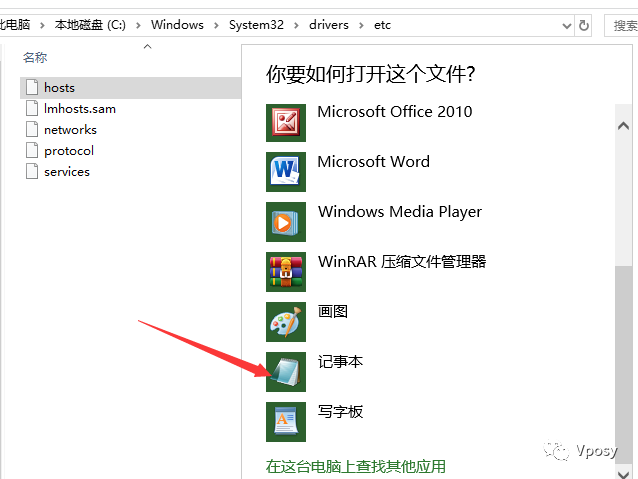Click the lmhosts.sam file icon

[x=32, y=108]
